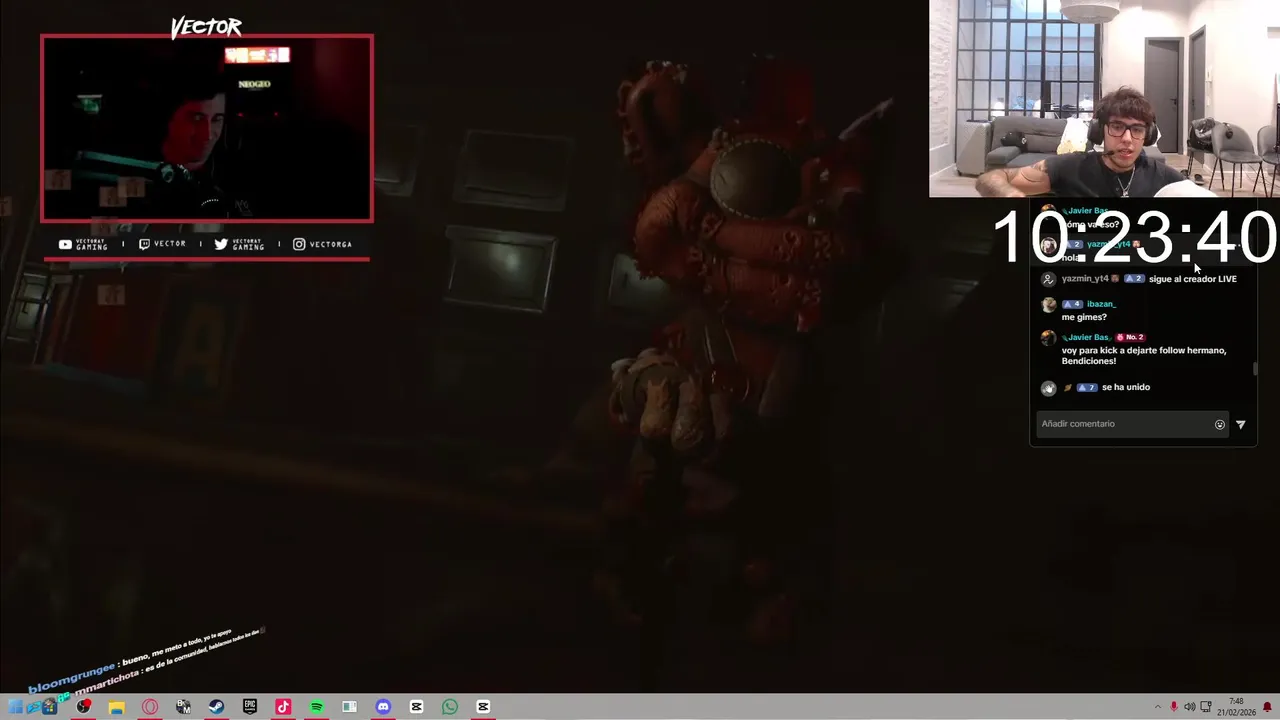Open the second CapCut taskbar icon
Viewport: 1280px width, 720px height.
click(483, 707)
